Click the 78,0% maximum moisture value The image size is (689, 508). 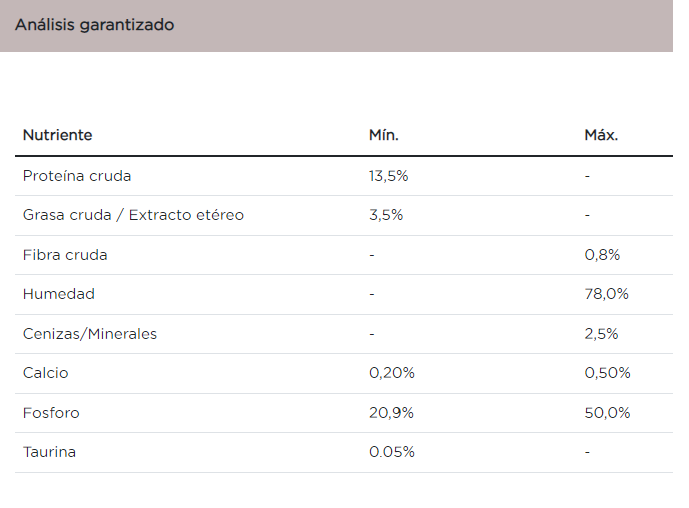click(606, 294)
